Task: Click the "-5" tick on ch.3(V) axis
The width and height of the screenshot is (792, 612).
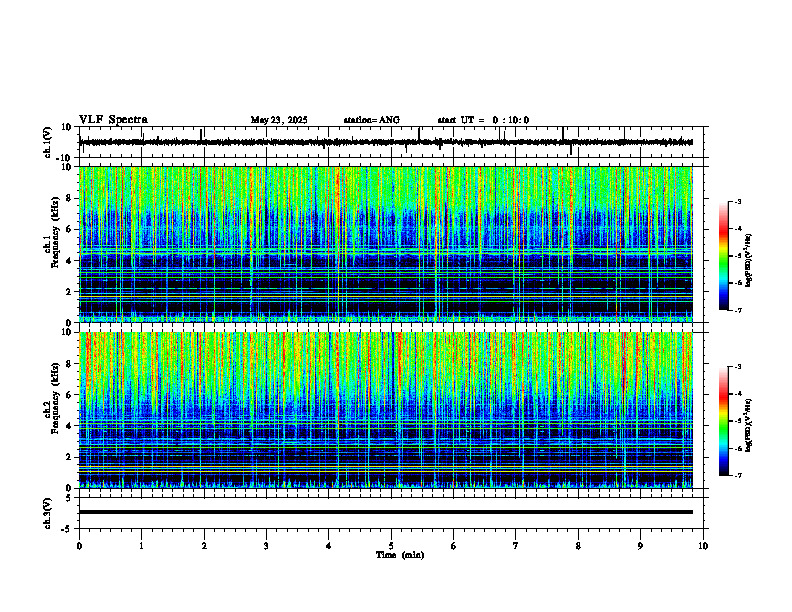Action: 67,529
